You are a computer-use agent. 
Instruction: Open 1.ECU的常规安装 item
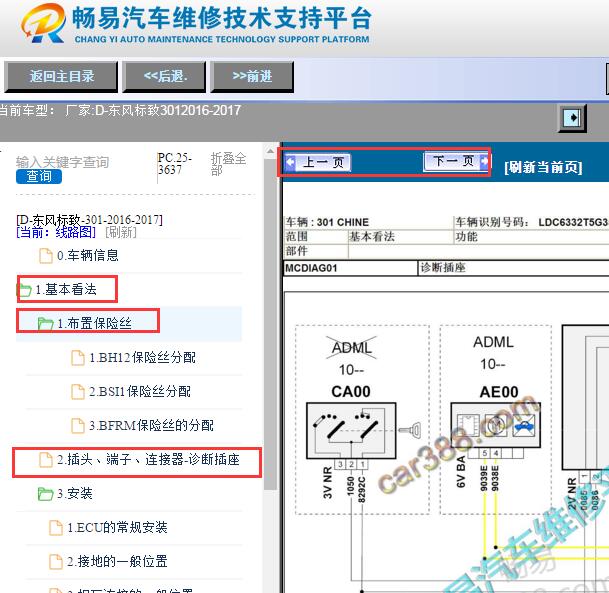click(117, 527)
